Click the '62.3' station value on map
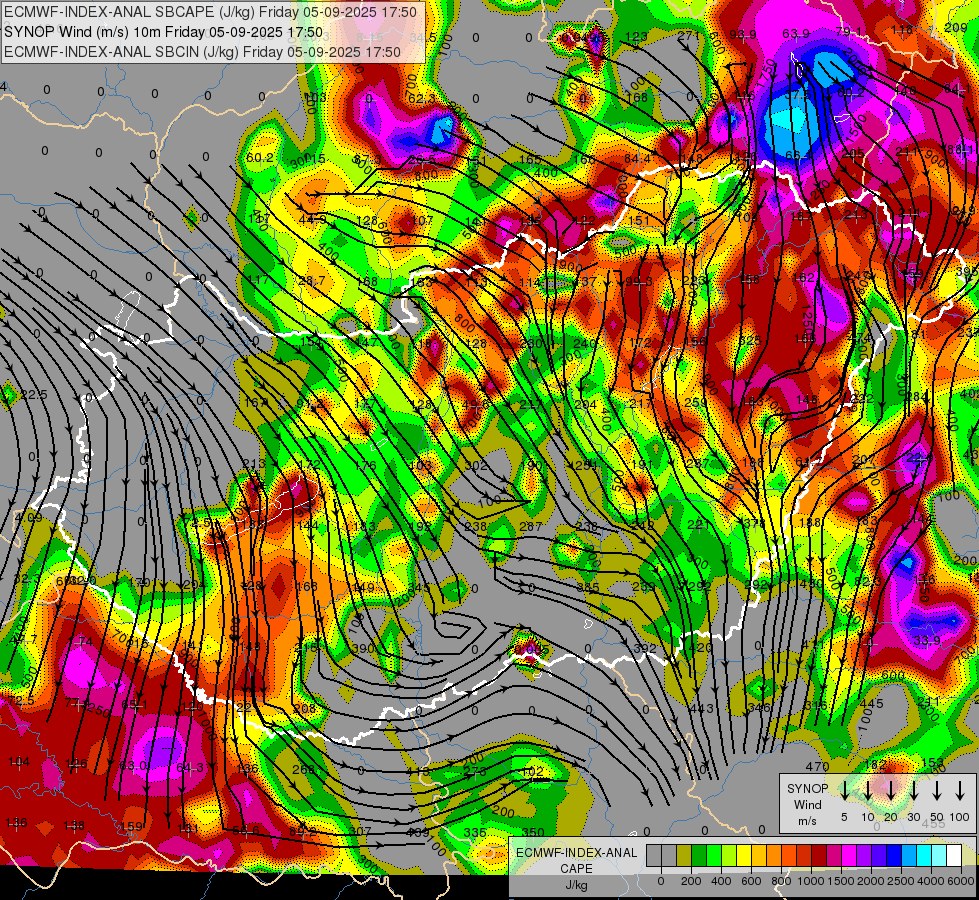Image resolution: width=979 pixels, height=900 pixels. [x=421, y=99]
